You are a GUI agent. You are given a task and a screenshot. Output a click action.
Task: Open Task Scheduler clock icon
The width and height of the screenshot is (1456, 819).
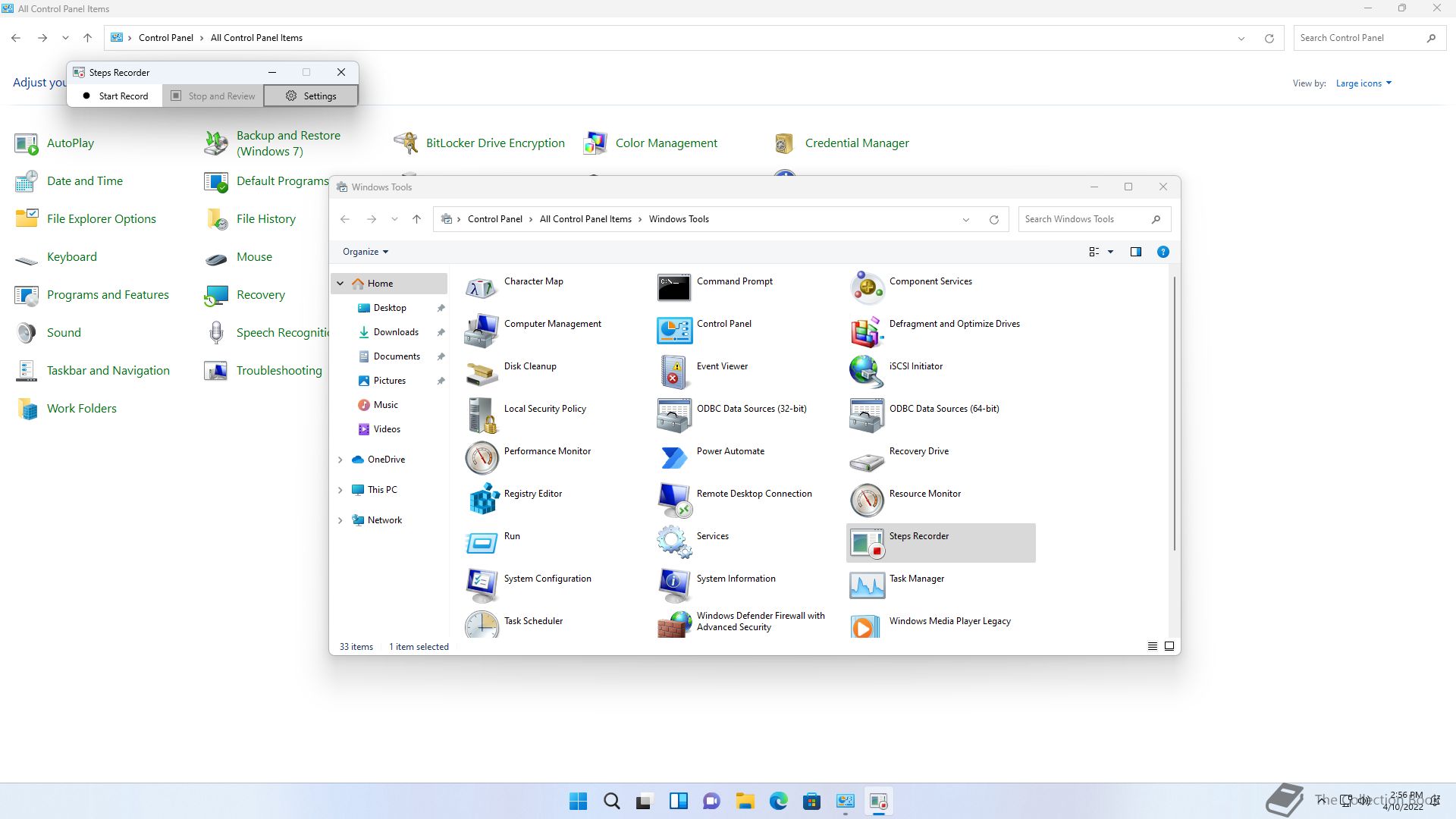(x=482, y=626)
